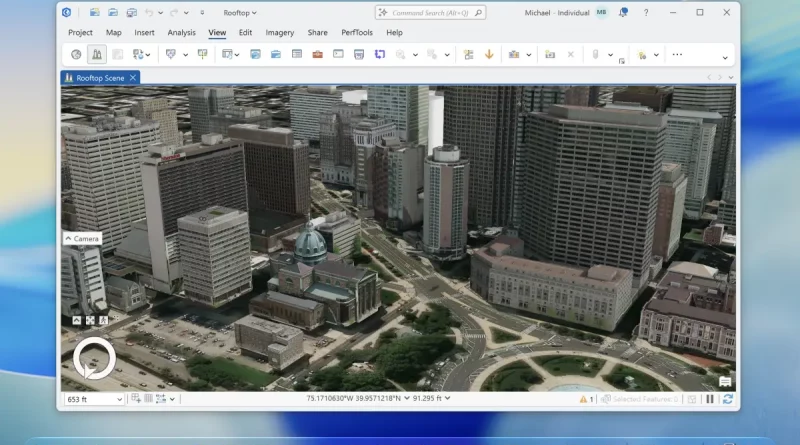Click the vertical bars grid icon in status bar
800x445 pixels.
[x=148, y=399]
